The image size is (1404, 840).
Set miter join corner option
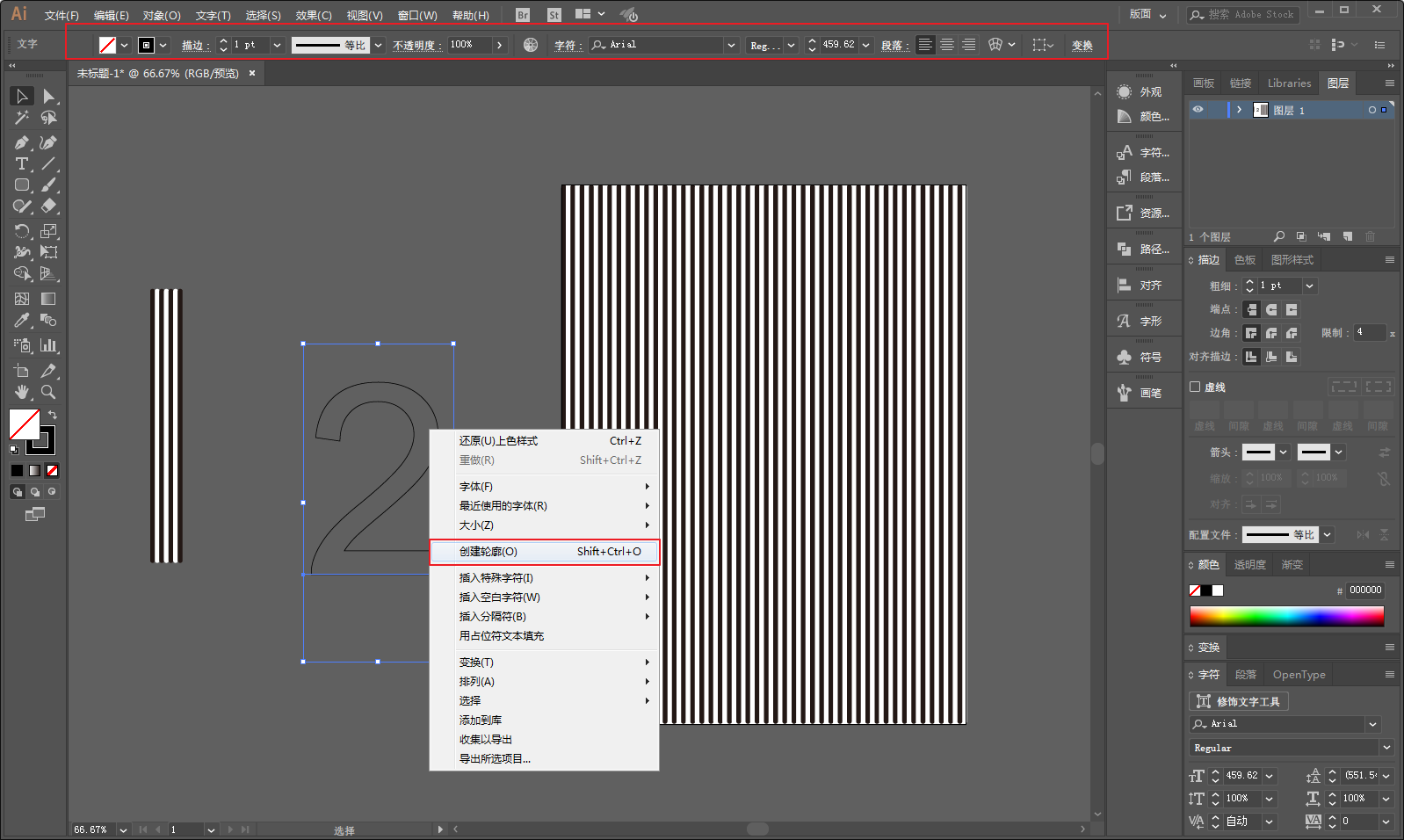click(x=1251, y=333)
